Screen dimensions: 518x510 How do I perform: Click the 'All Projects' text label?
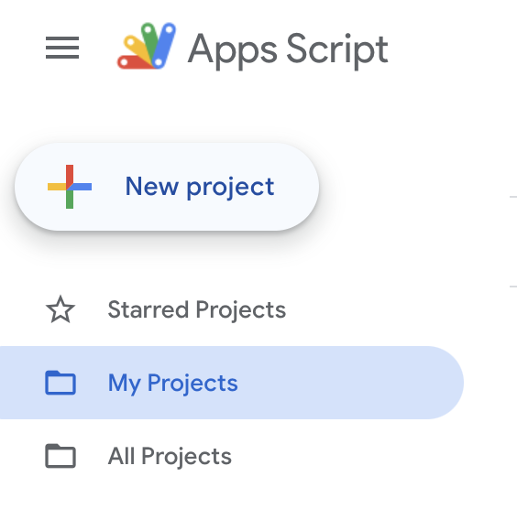pyautogui.click(x=169, y=456)
